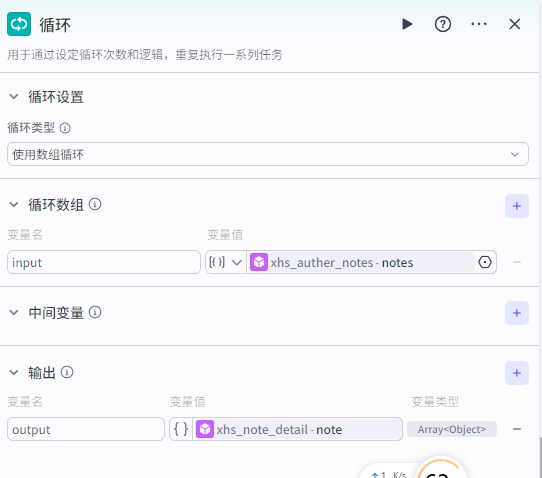542x478 pixels.
Task: Open the 使用数组循环 dropdown
Action: pyautogui.click(x=268, y=154)
